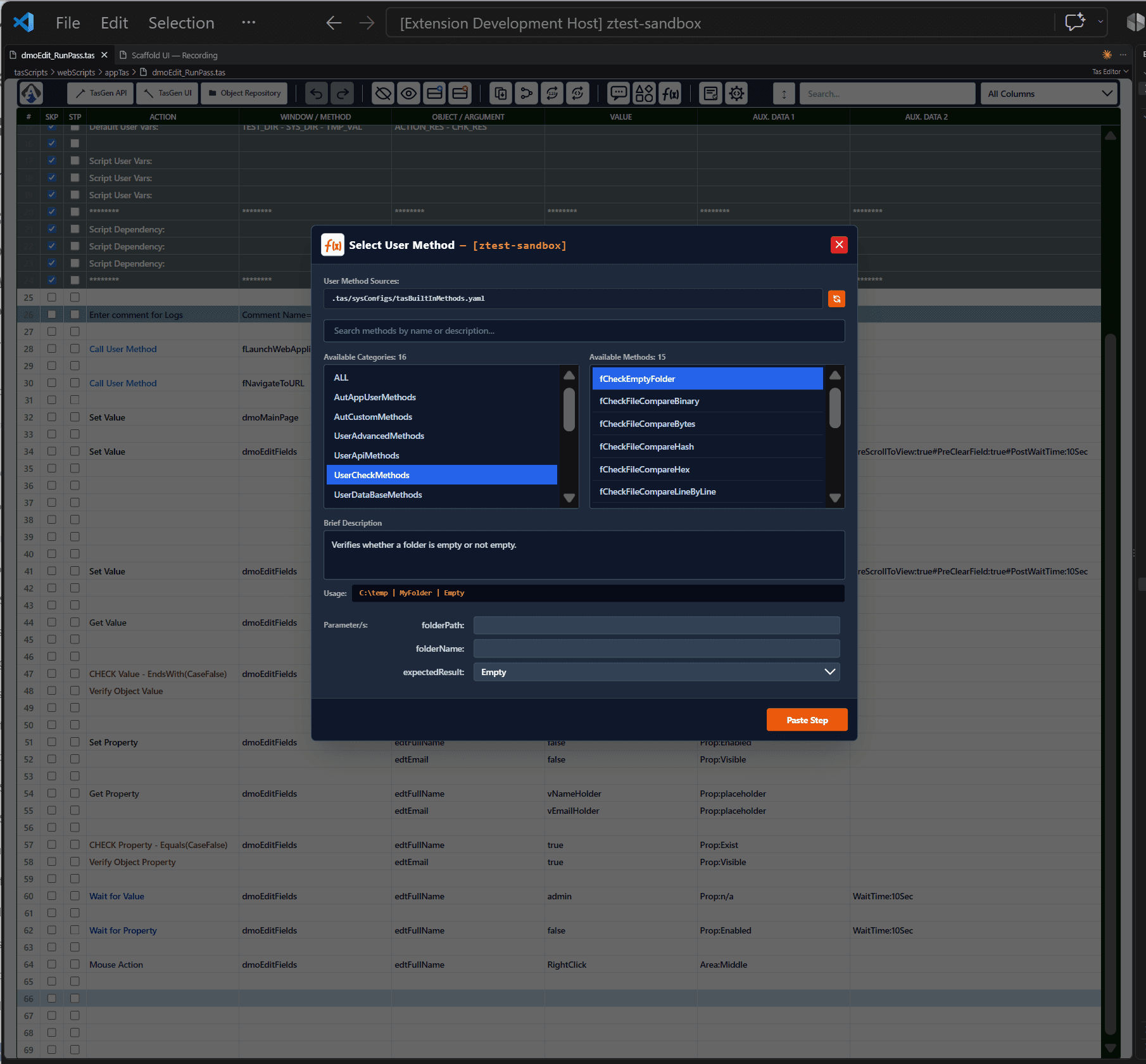Click the up-down arrow toggle icon
Viewport: 1146px width, 1064px height.
coord(784,94)
